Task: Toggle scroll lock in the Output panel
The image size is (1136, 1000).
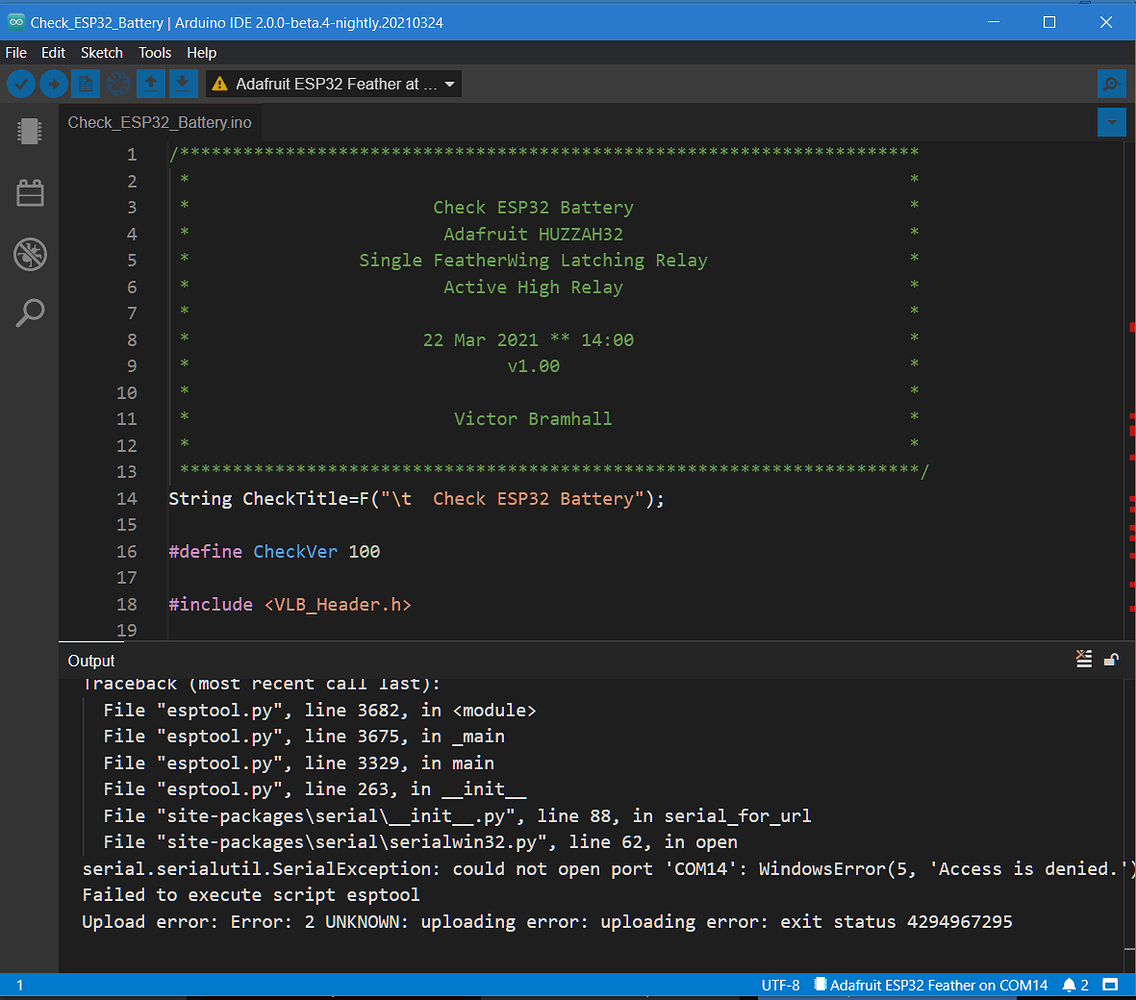Action: pyautogui.click(x=1112, y=660)
